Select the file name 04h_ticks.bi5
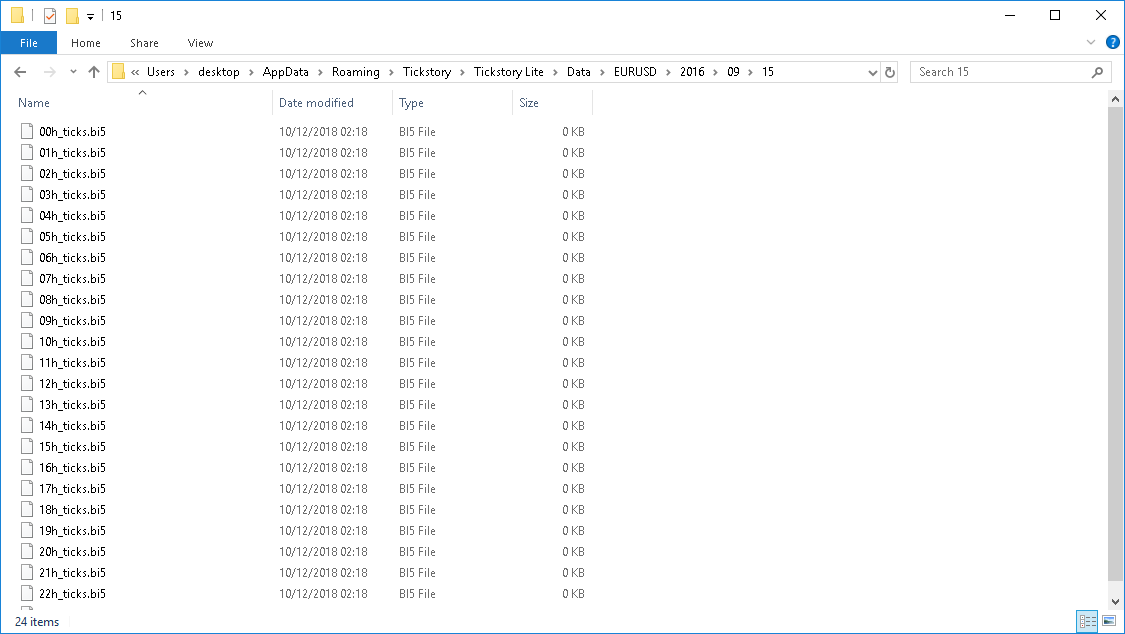The width and height of the screenshot is (1125, 634). point(72,215)
